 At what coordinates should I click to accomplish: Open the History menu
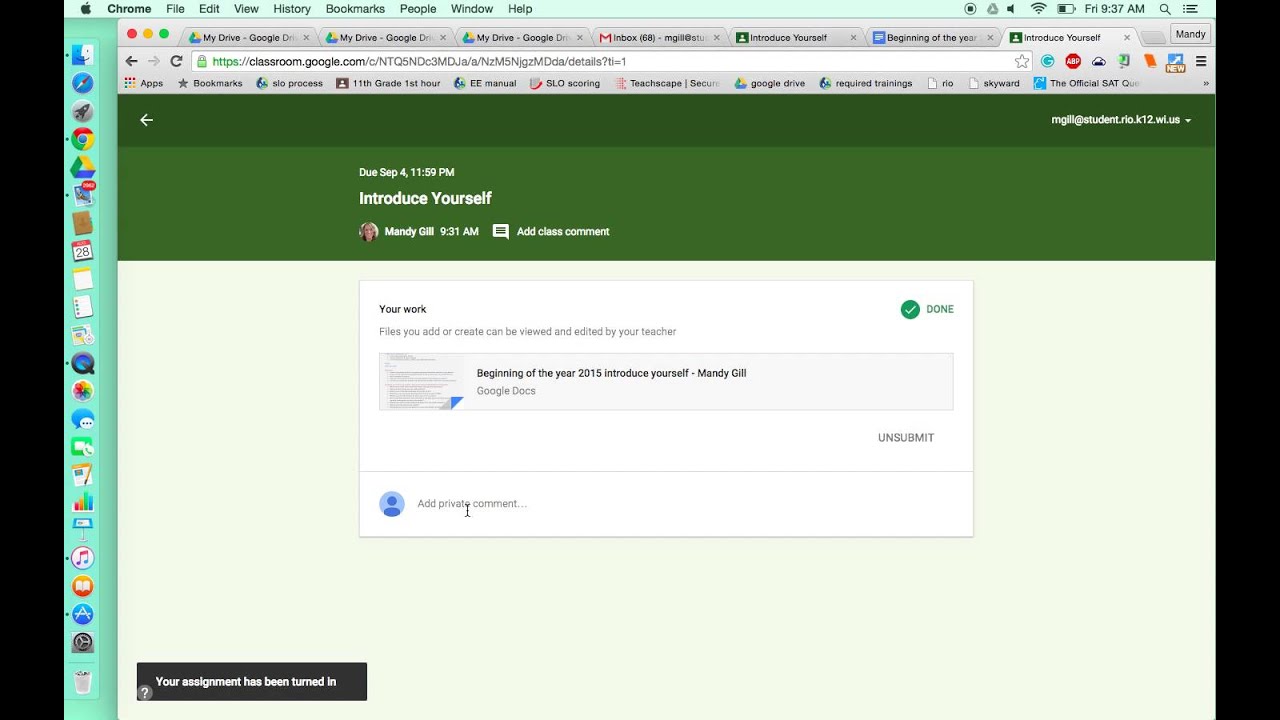pyautogui.click(x=292, y=9)
